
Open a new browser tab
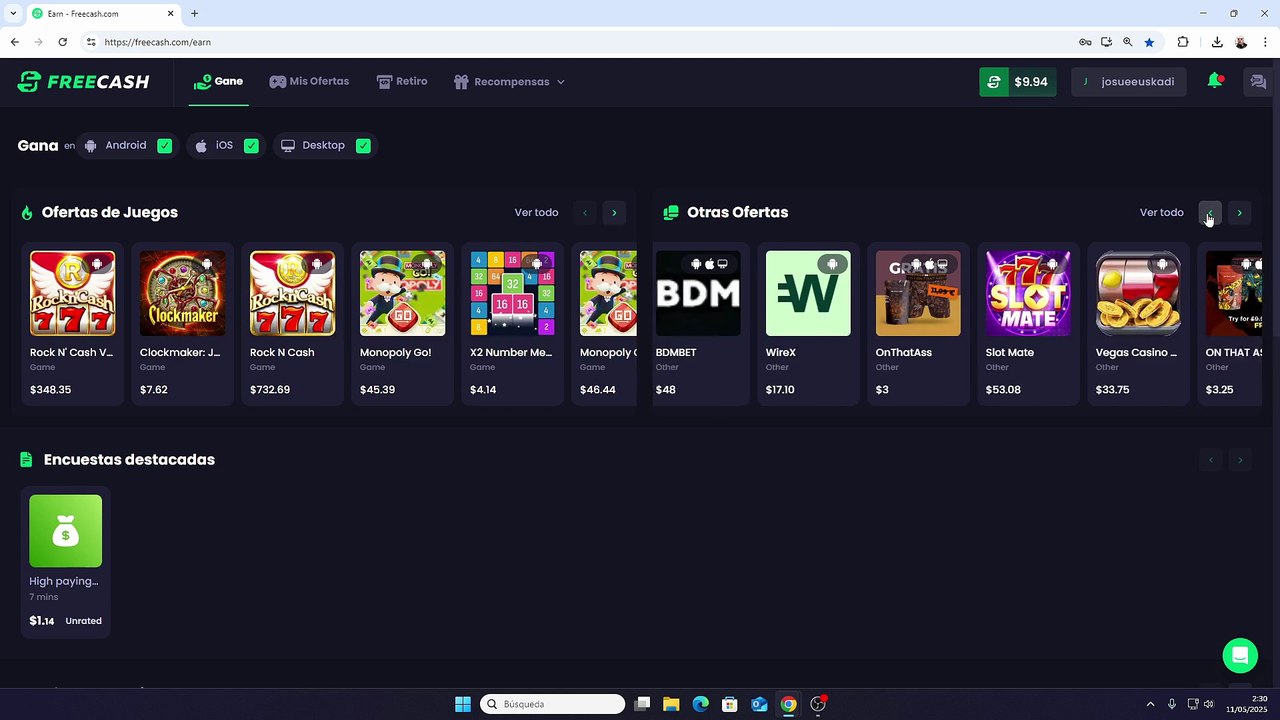coord(194,14)
